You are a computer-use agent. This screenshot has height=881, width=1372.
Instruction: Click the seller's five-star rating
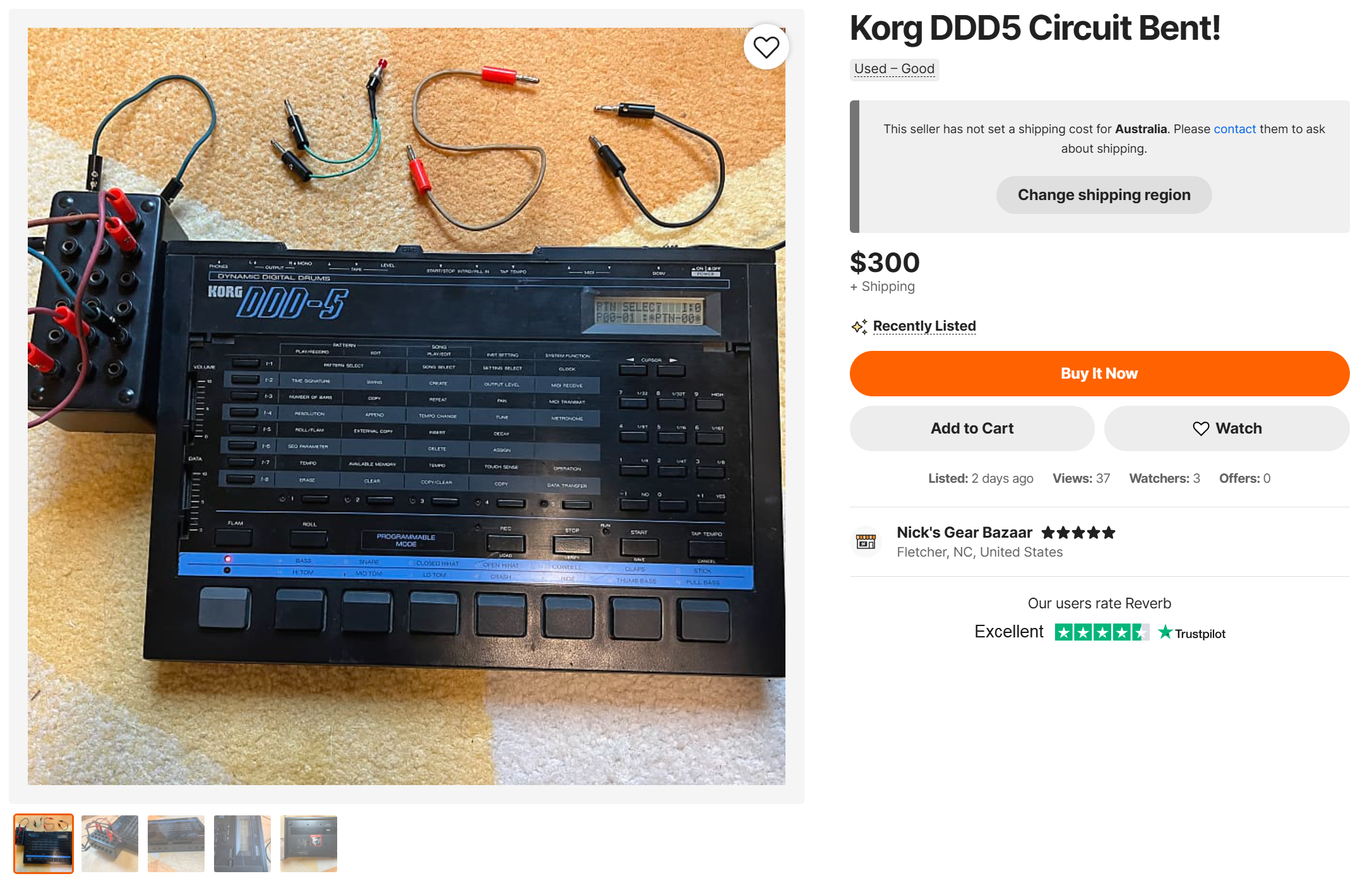click(1078, 533)
